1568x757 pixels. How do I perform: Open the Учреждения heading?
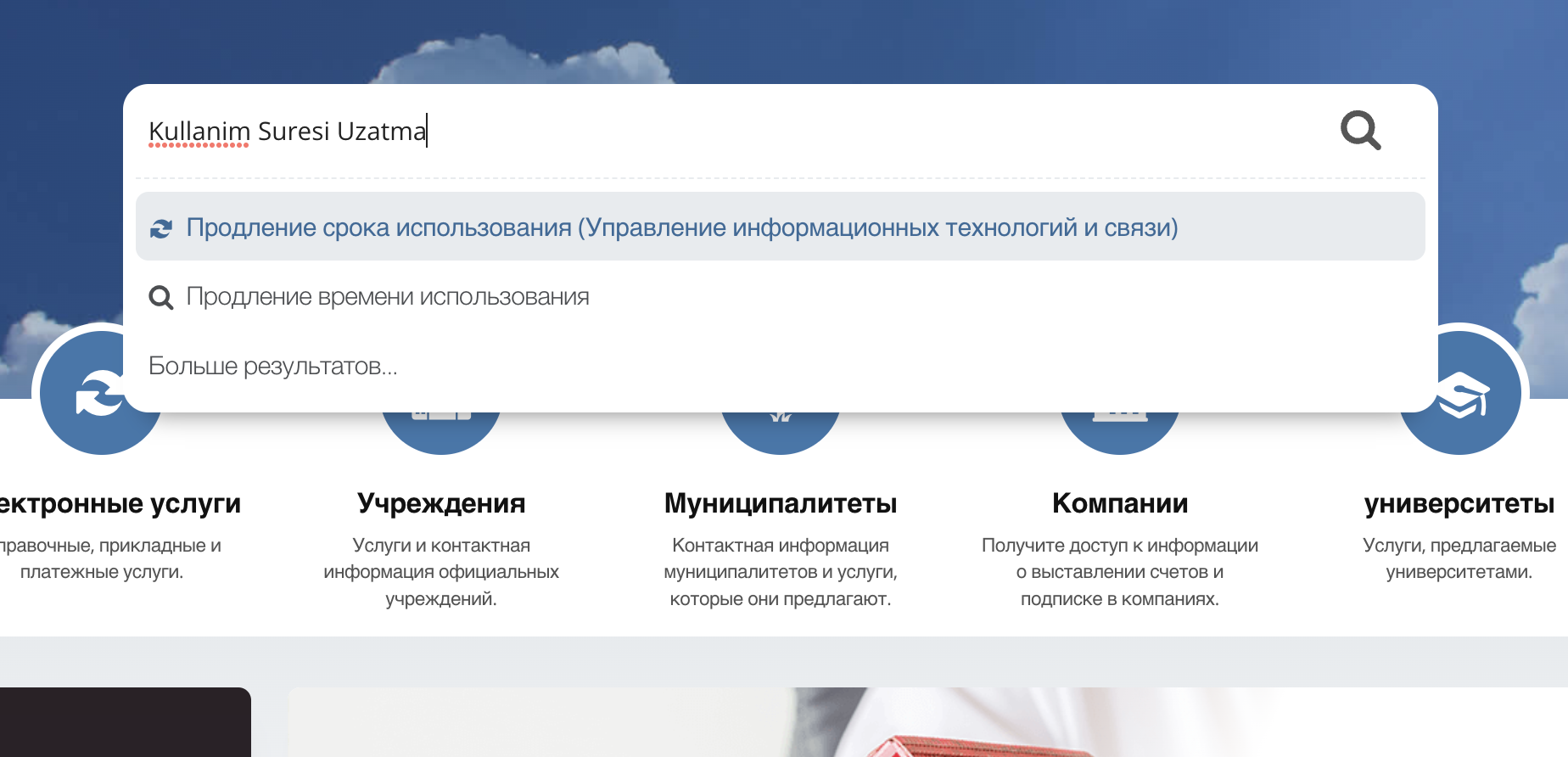pos(441,503)
